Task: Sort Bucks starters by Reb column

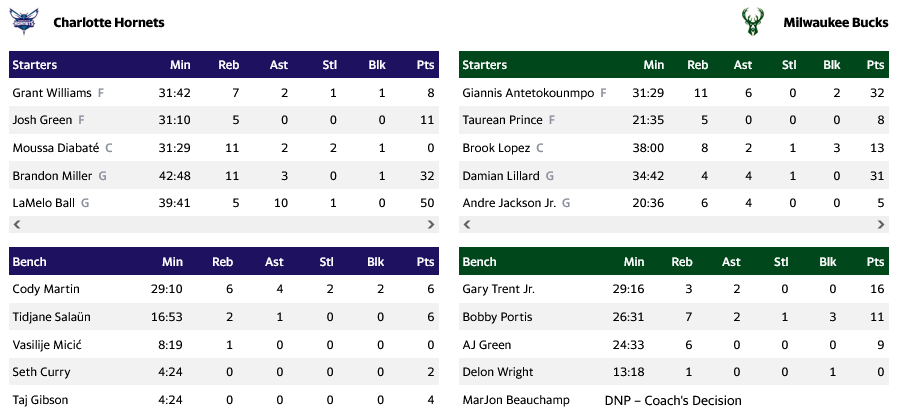Action: [x=698, y=65]
